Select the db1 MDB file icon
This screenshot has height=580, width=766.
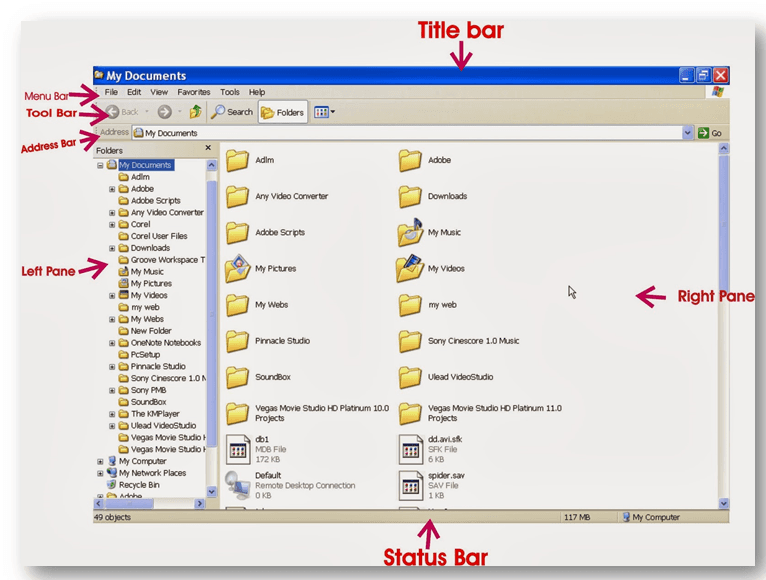click(238, 449)
